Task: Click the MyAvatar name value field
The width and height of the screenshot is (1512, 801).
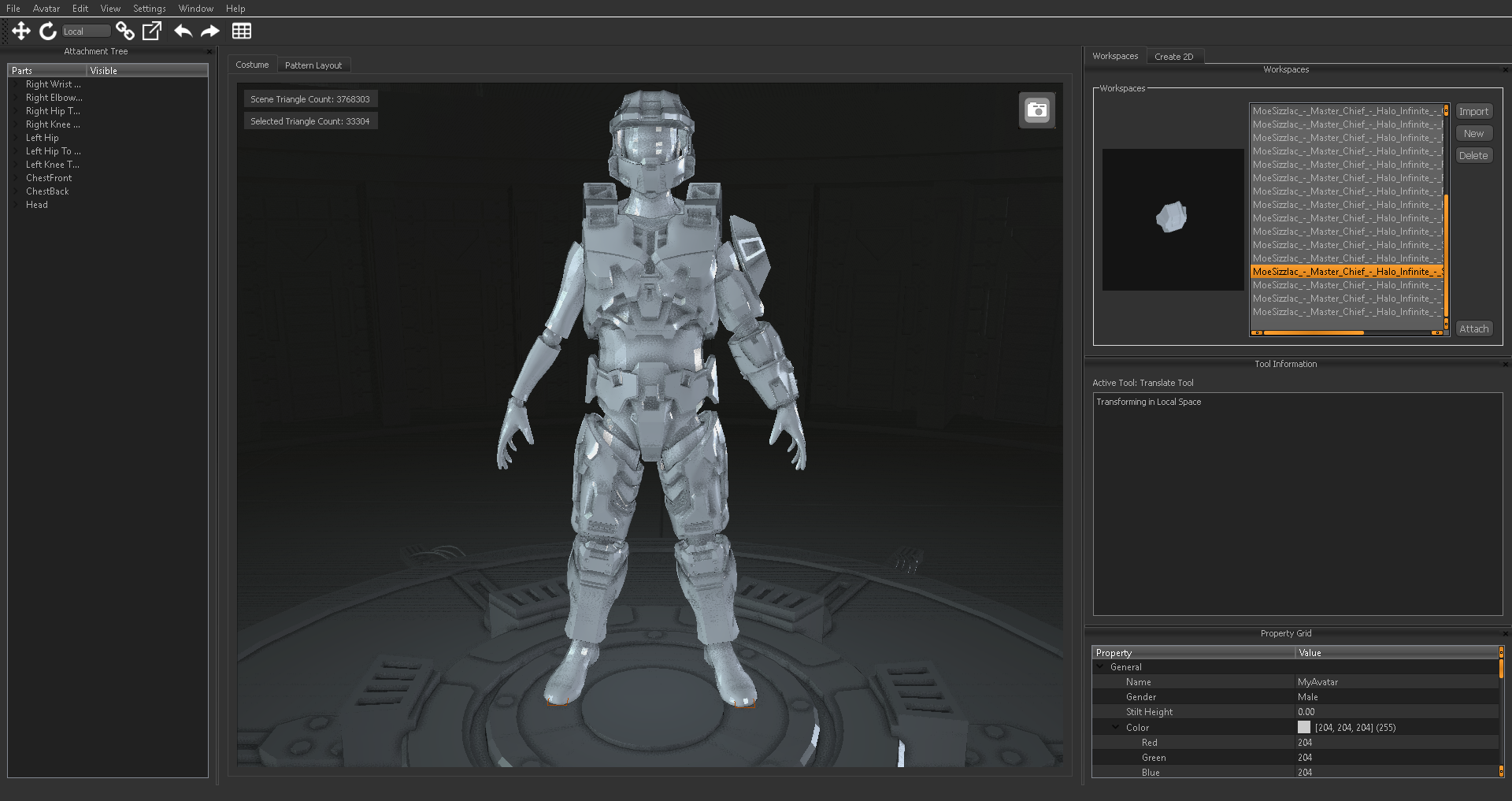Action: tap(1397, 682)
